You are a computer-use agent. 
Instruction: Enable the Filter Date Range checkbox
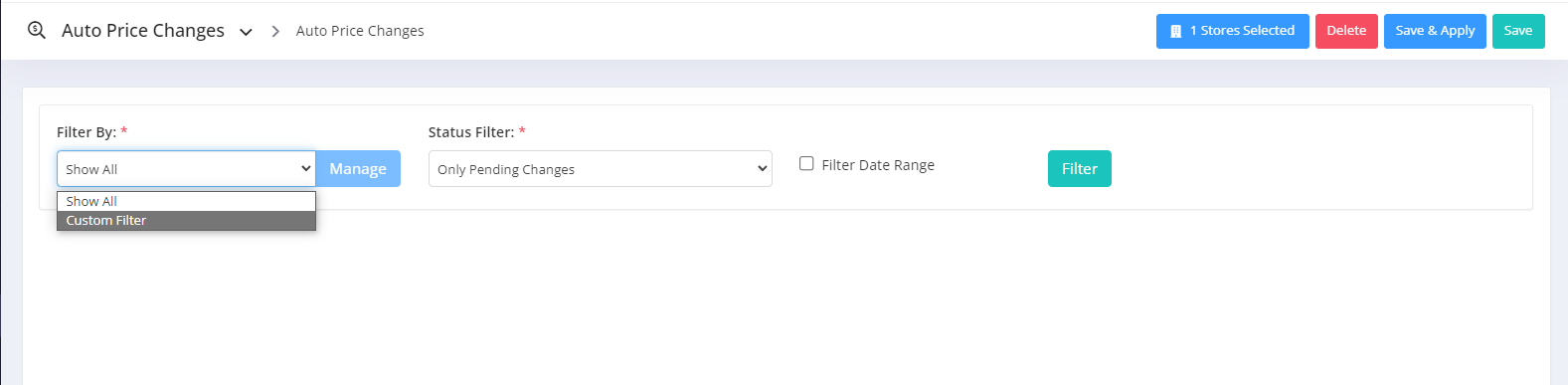(806, 163)
